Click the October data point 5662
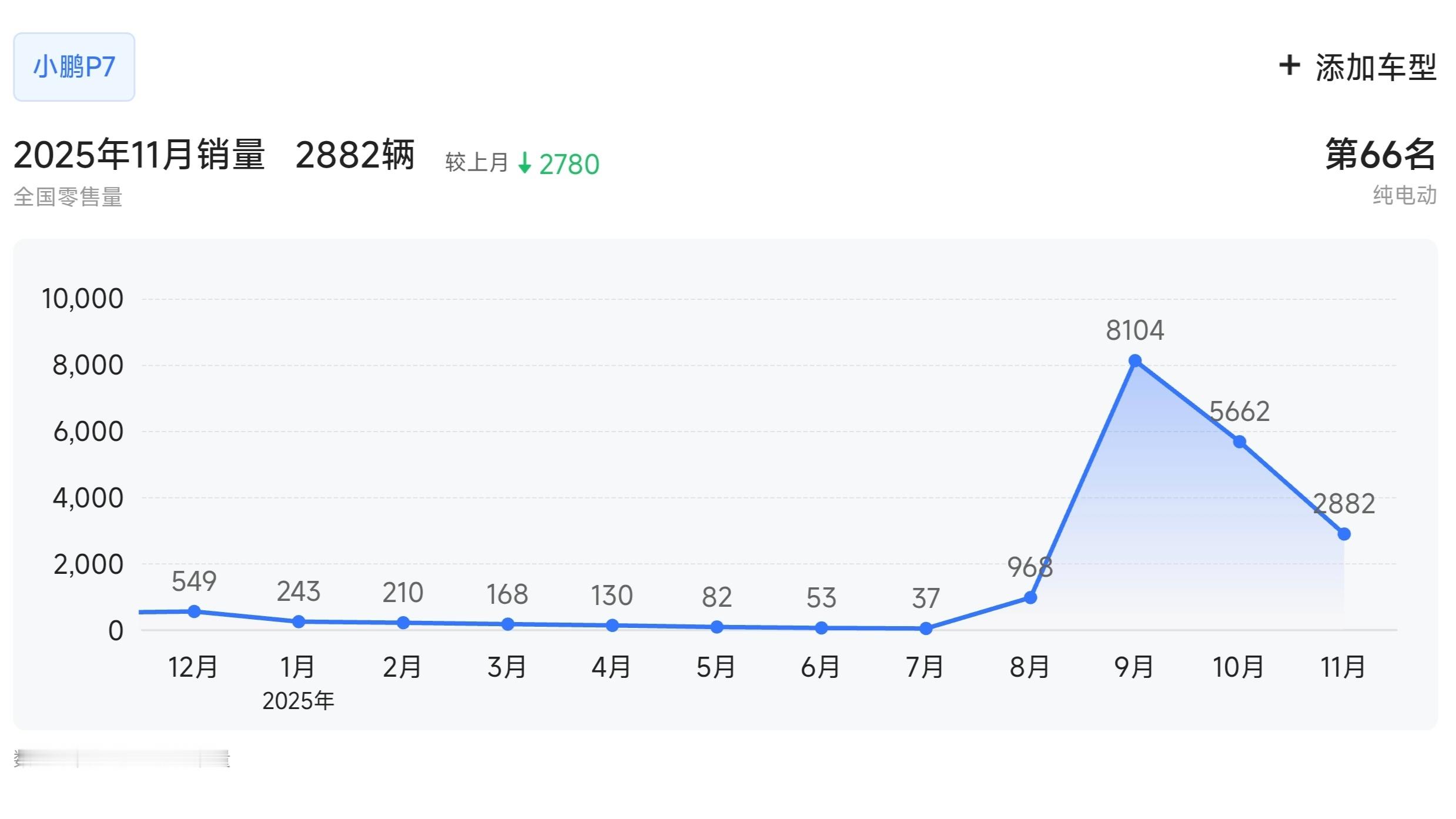The width and height of the screenshot is (1456, 819). point(1239,442)
